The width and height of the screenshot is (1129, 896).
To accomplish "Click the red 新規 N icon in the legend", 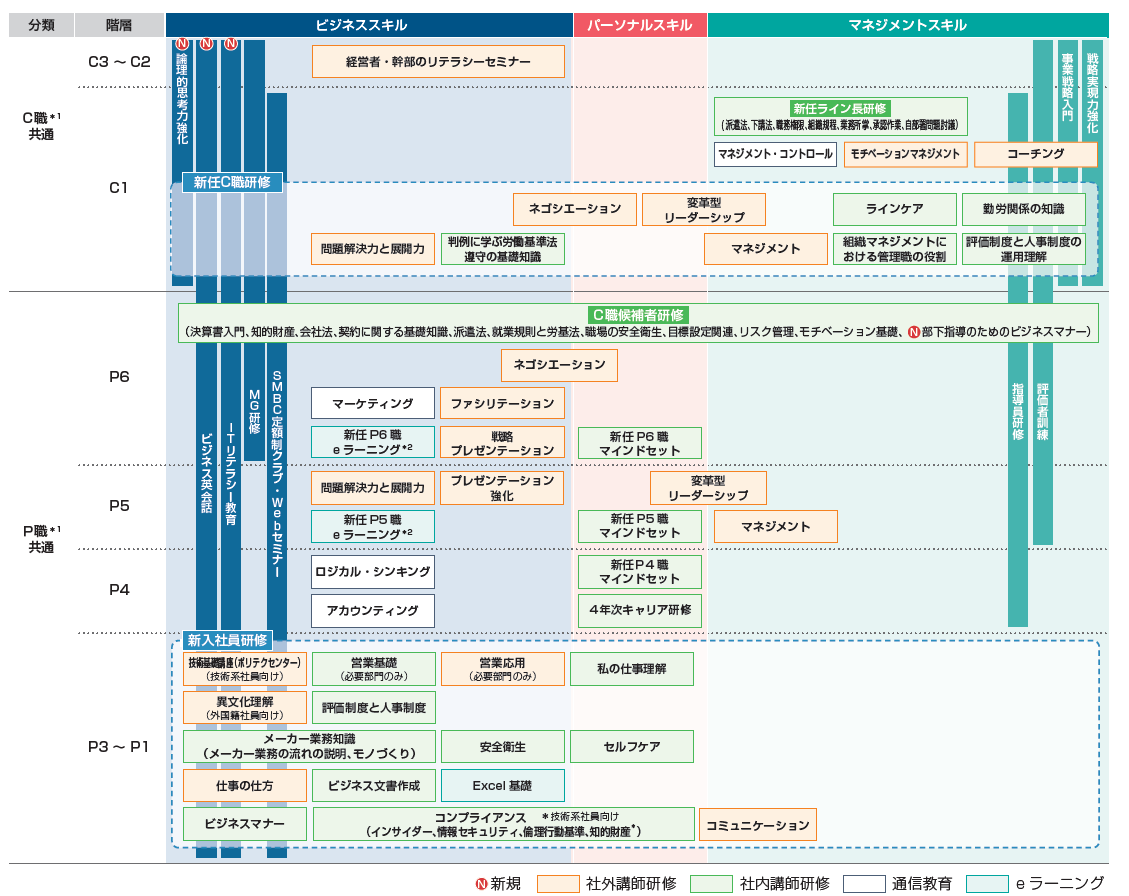I will pyautogui.click(x=481, y=884).
